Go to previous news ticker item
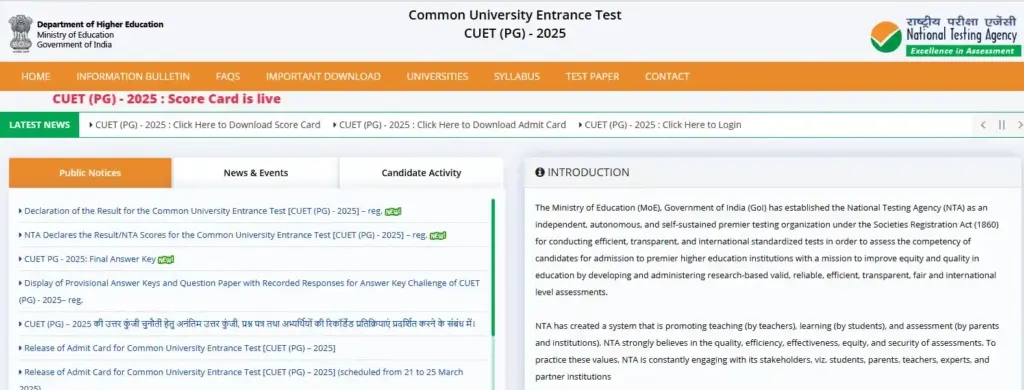Viewport: 1024px width, 390px height. [983, 125]
